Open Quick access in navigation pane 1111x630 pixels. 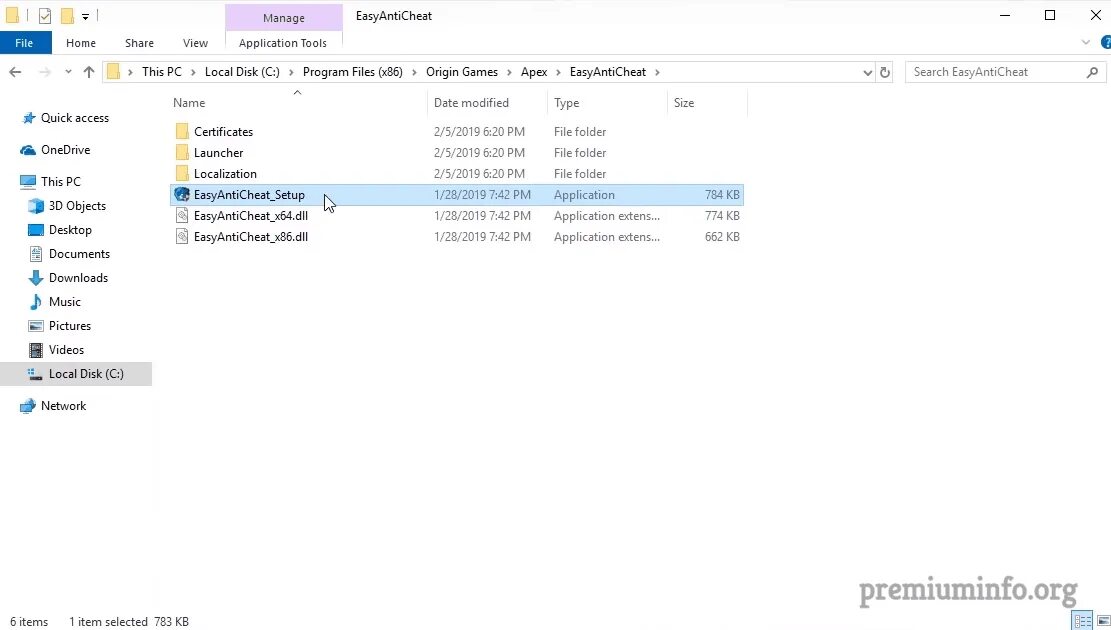coord(74,118)
